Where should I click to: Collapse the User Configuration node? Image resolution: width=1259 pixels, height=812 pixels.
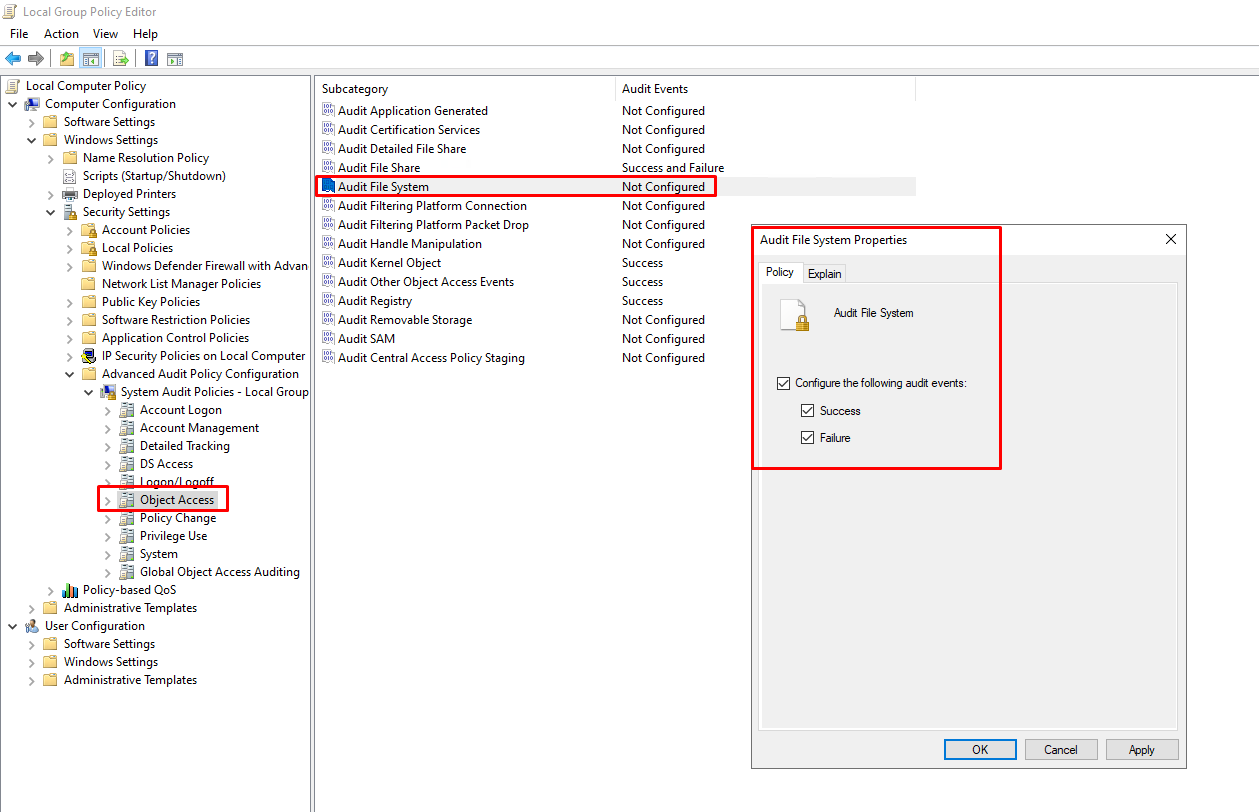pyautogui.click(x=12, y=626)
